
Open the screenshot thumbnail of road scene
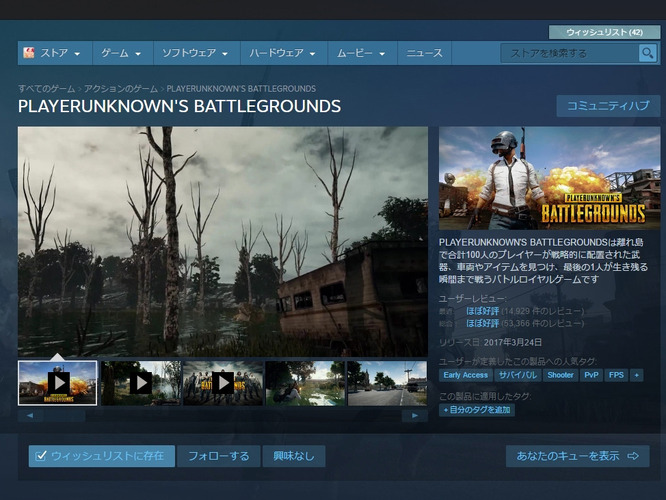point(387,383)
